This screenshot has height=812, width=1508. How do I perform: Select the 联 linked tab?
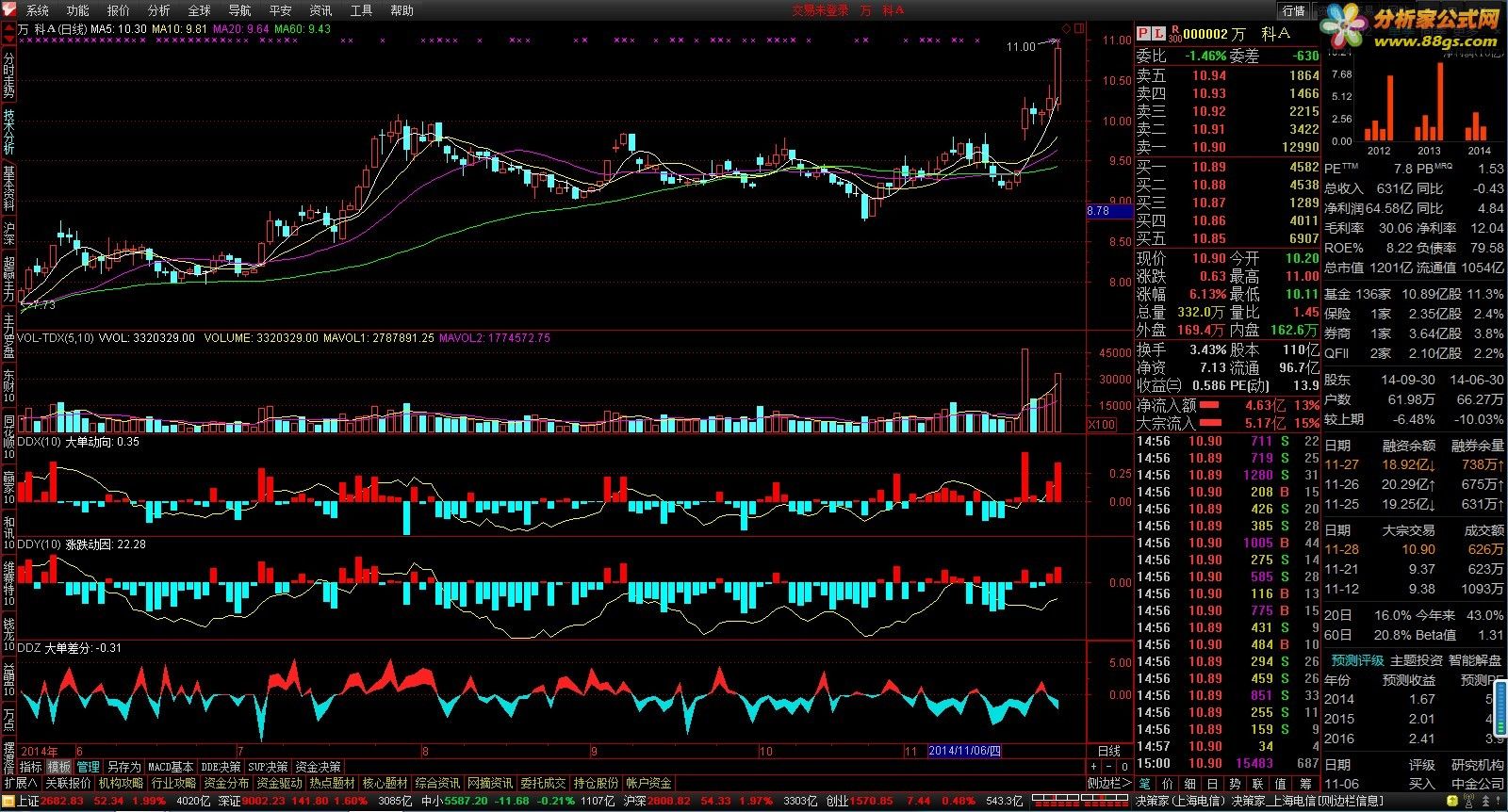point(1258,784)
